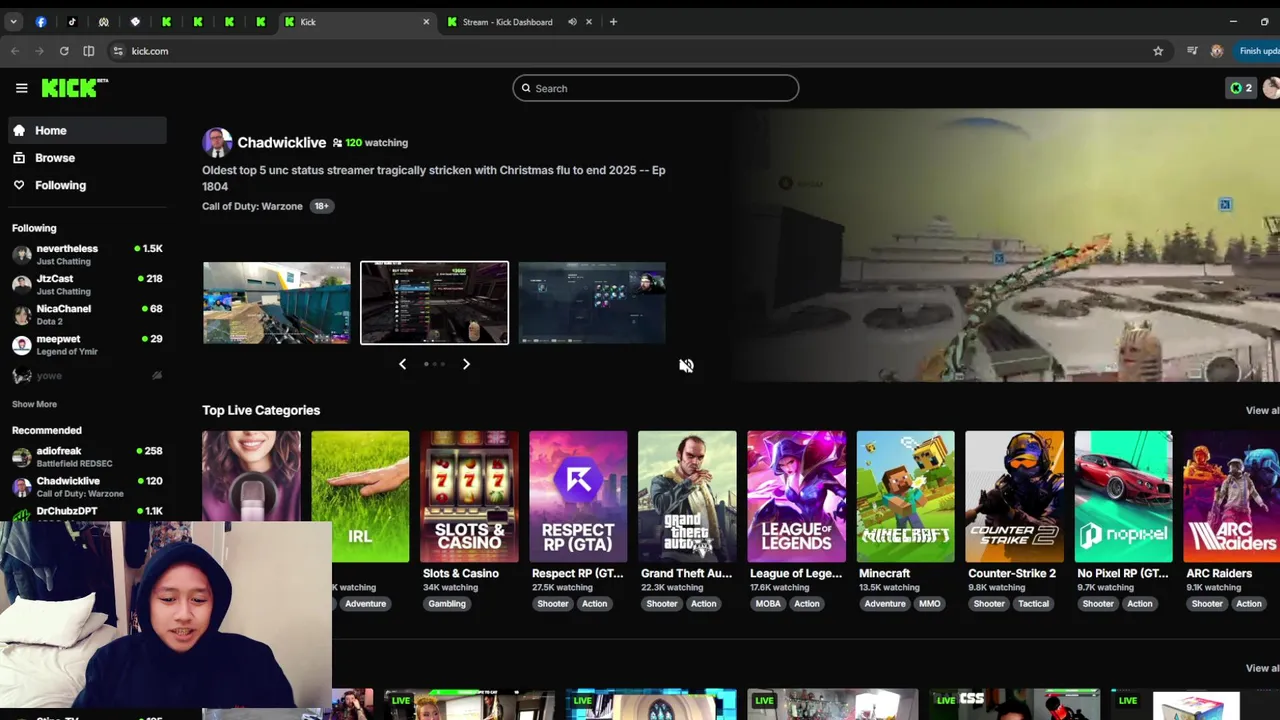Image resolution: width=1280 pixels, height=720 pixels.
Task: Open the browser media controls icon
Action: 1192,51
